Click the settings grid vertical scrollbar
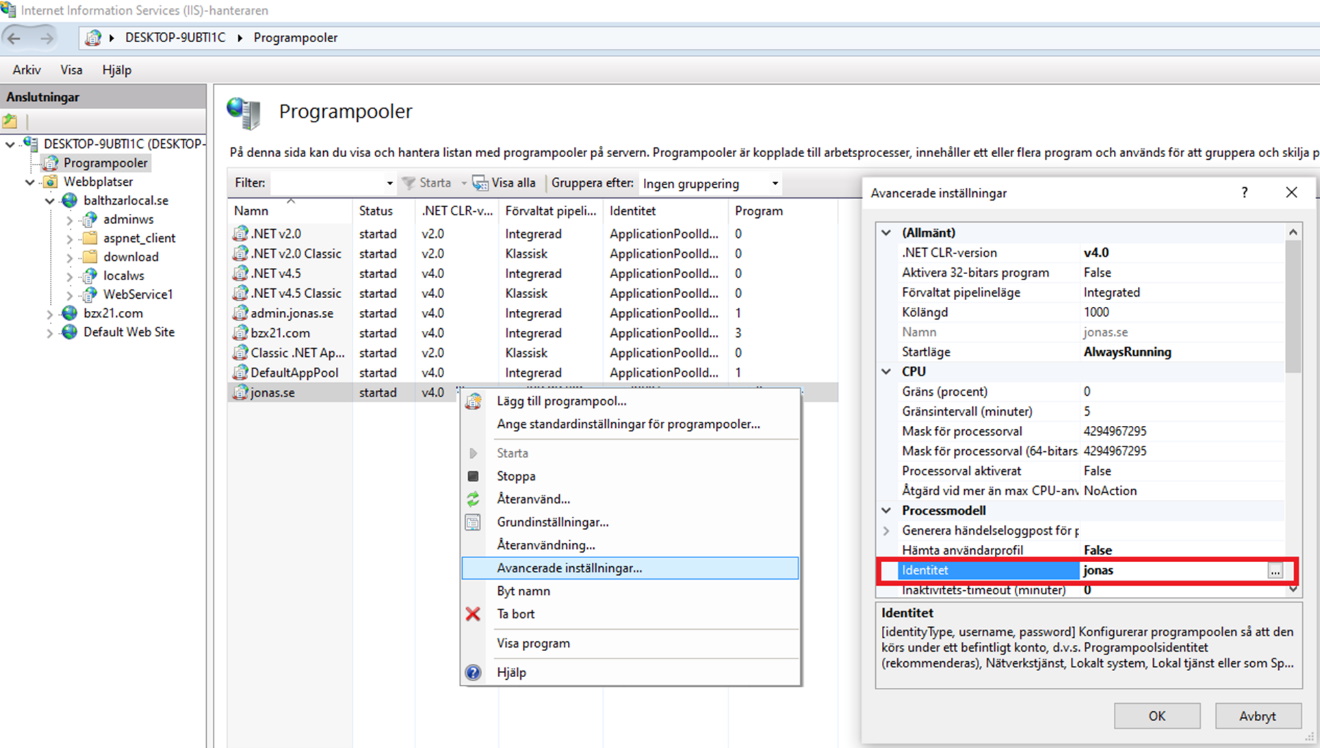Viewport: 1320px width, 748px height. click(x=1293, y=305)
